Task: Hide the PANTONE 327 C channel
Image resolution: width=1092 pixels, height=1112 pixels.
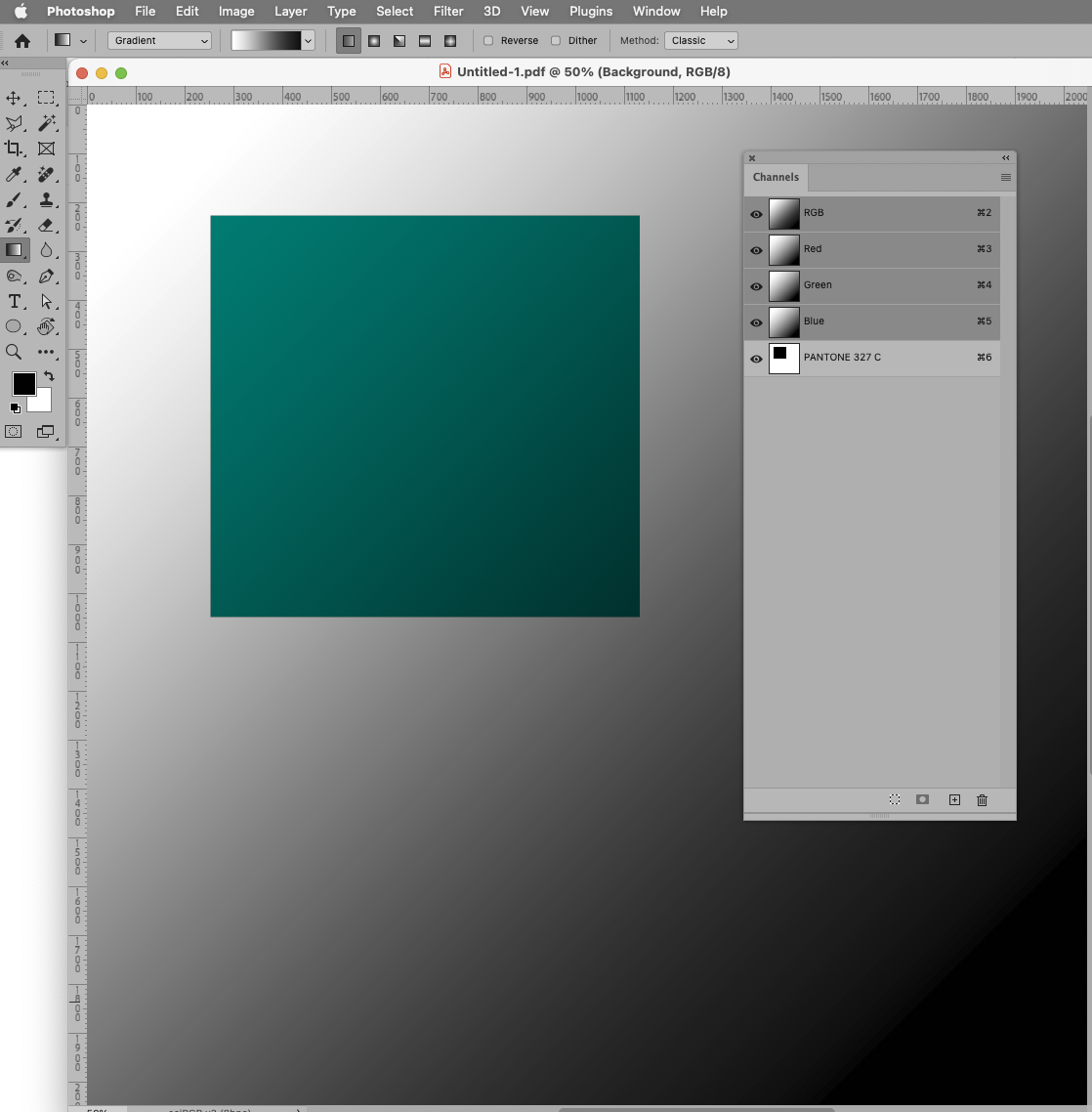Action: (756, 359)
